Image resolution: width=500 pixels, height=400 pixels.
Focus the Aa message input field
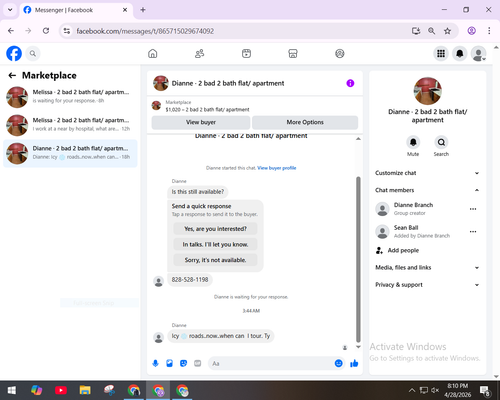271,363
